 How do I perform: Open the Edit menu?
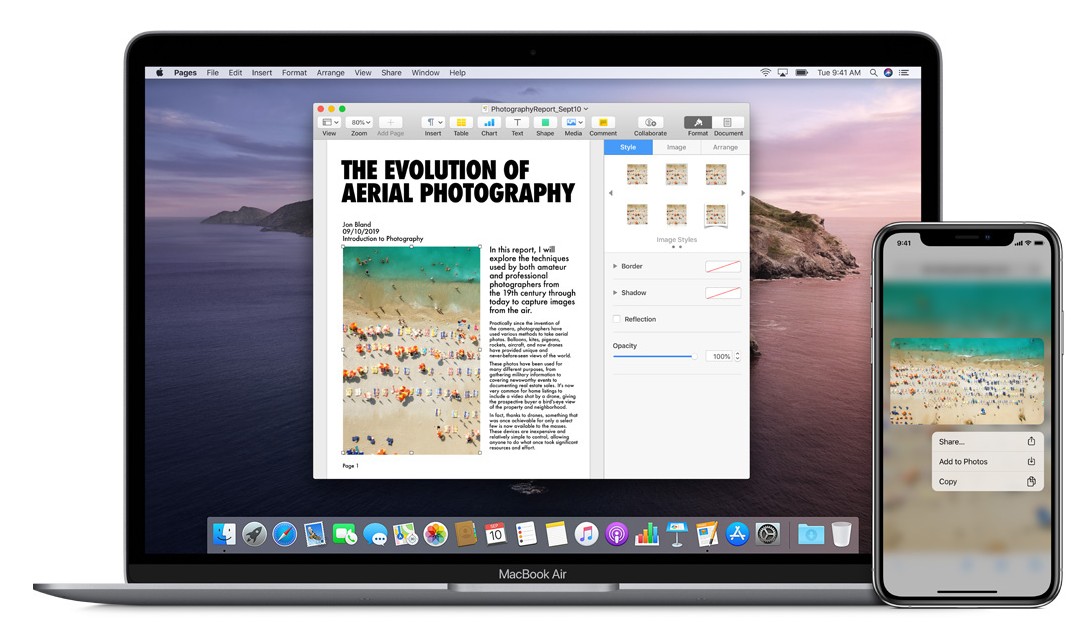[x=235, y=72]
